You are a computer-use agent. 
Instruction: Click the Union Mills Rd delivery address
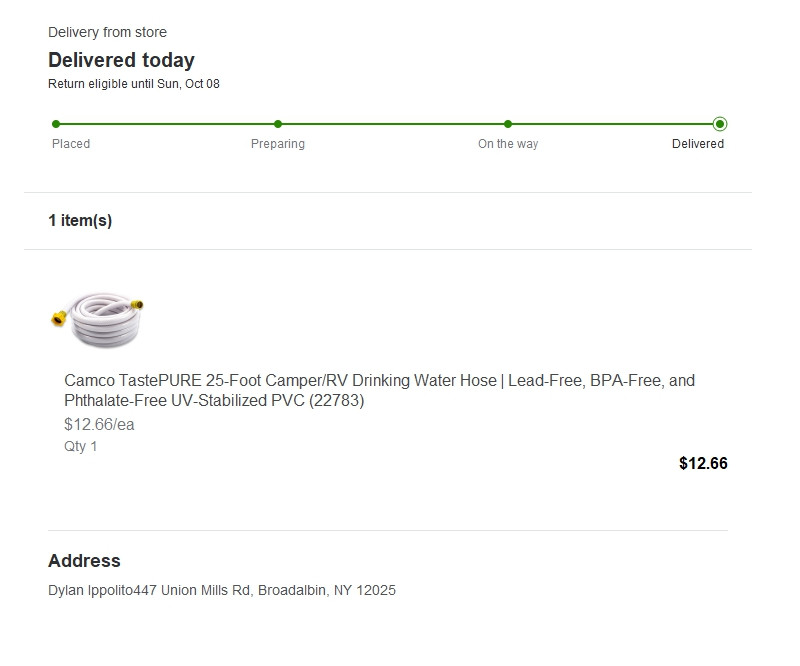222,591
